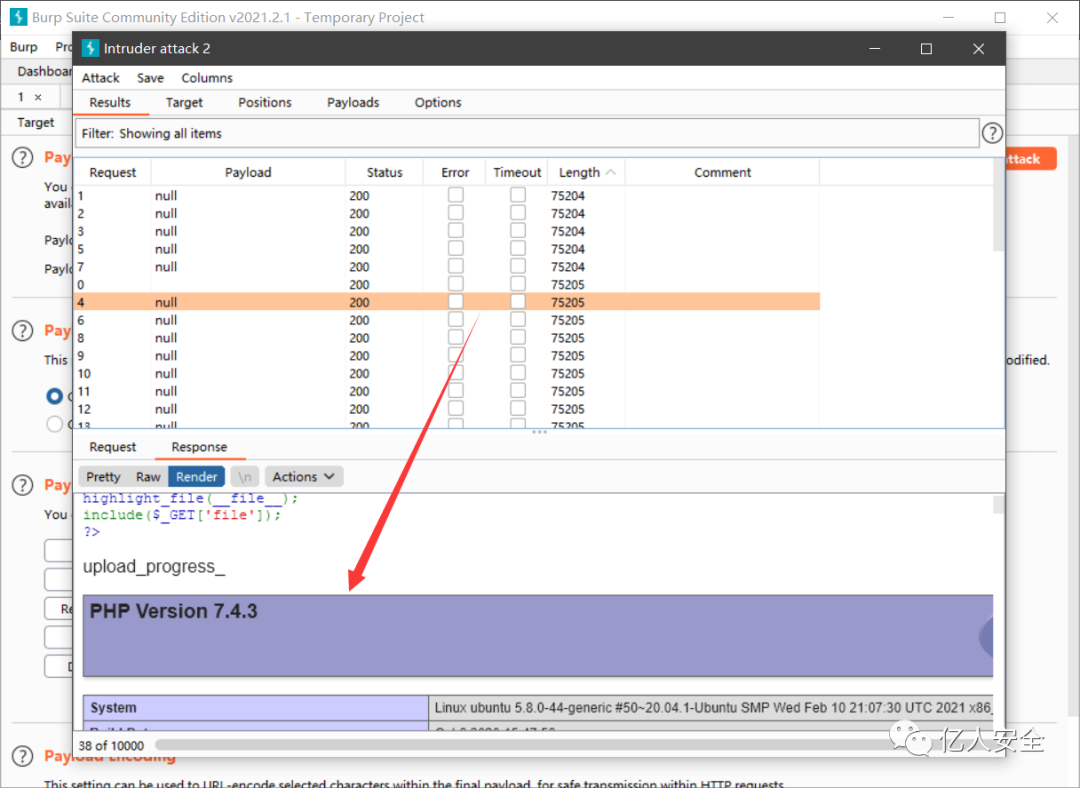Tick the Timeout checkbox for request 7

click(x=518, y=266)
